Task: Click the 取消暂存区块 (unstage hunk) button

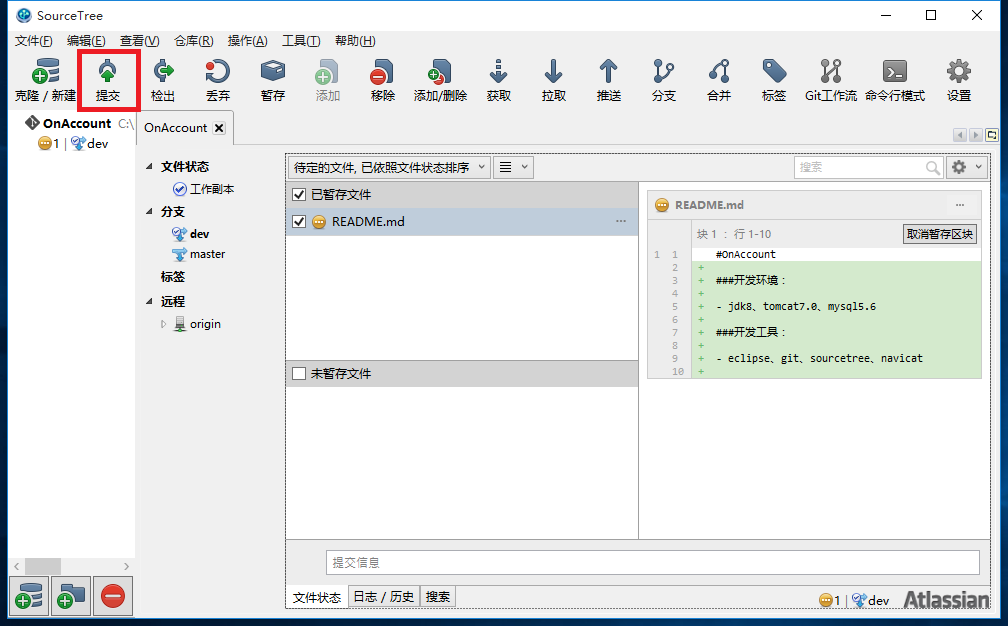Action: (939, 234)
